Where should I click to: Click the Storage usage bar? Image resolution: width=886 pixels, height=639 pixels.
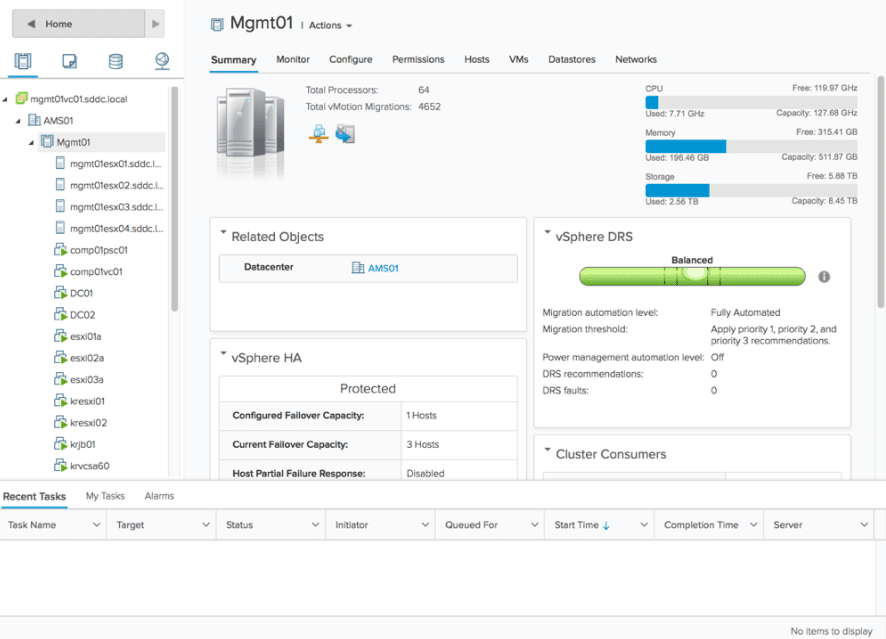coord(751,190)
